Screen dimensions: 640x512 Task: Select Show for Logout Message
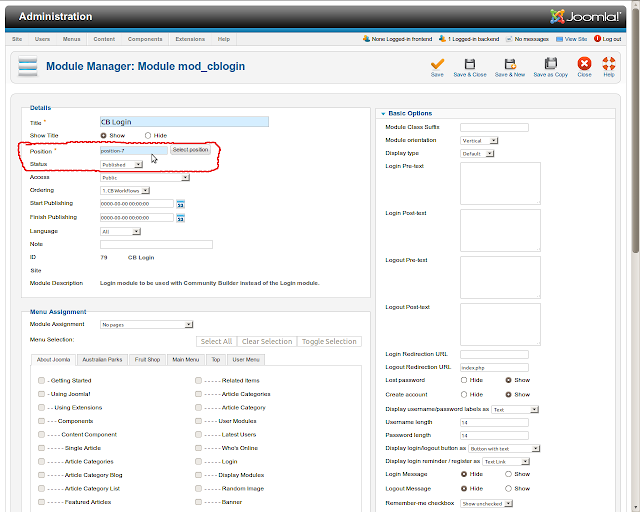click(508, 488)
